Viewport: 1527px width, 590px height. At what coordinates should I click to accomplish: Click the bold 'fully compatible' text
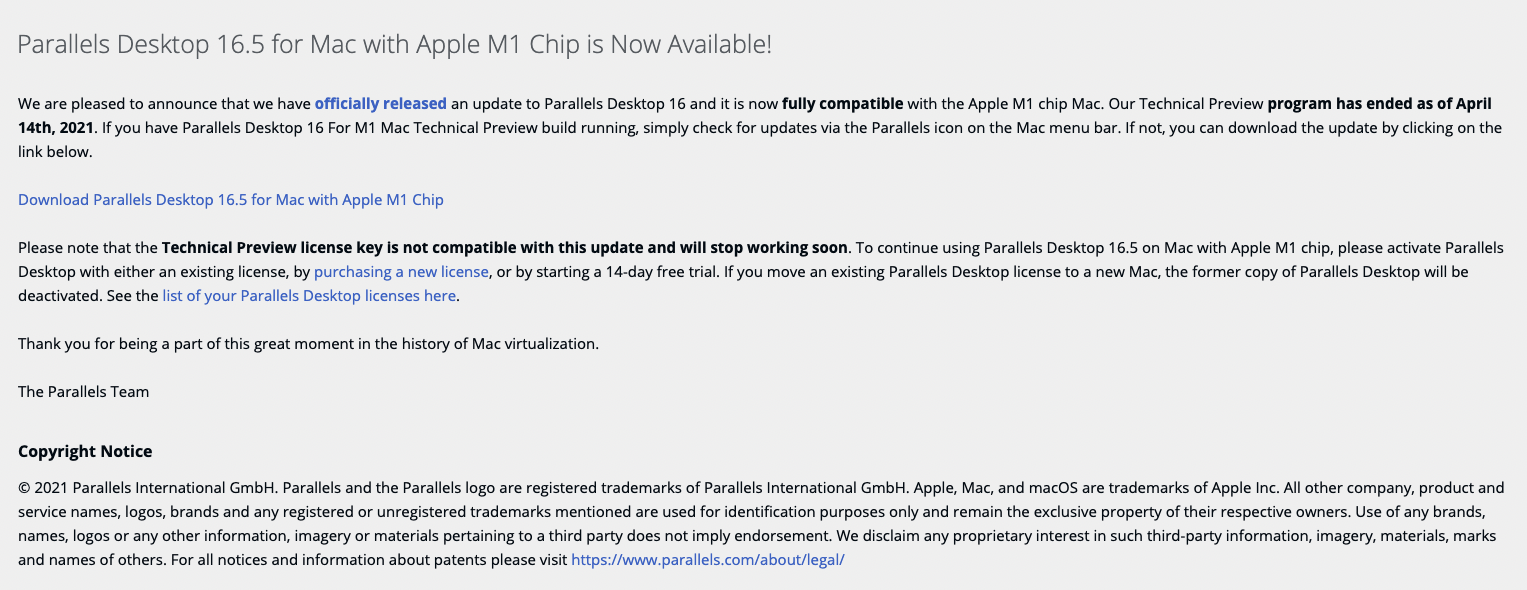pos(842,103)
